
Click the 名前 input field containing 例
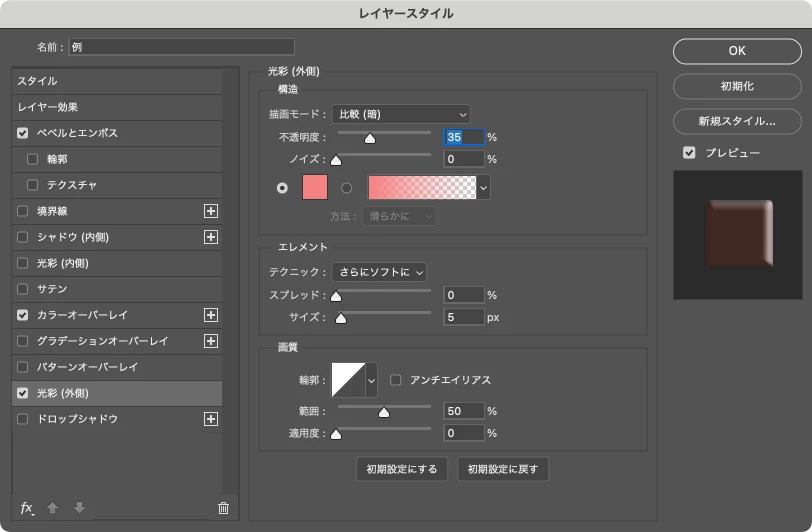(x=182, y=47)
